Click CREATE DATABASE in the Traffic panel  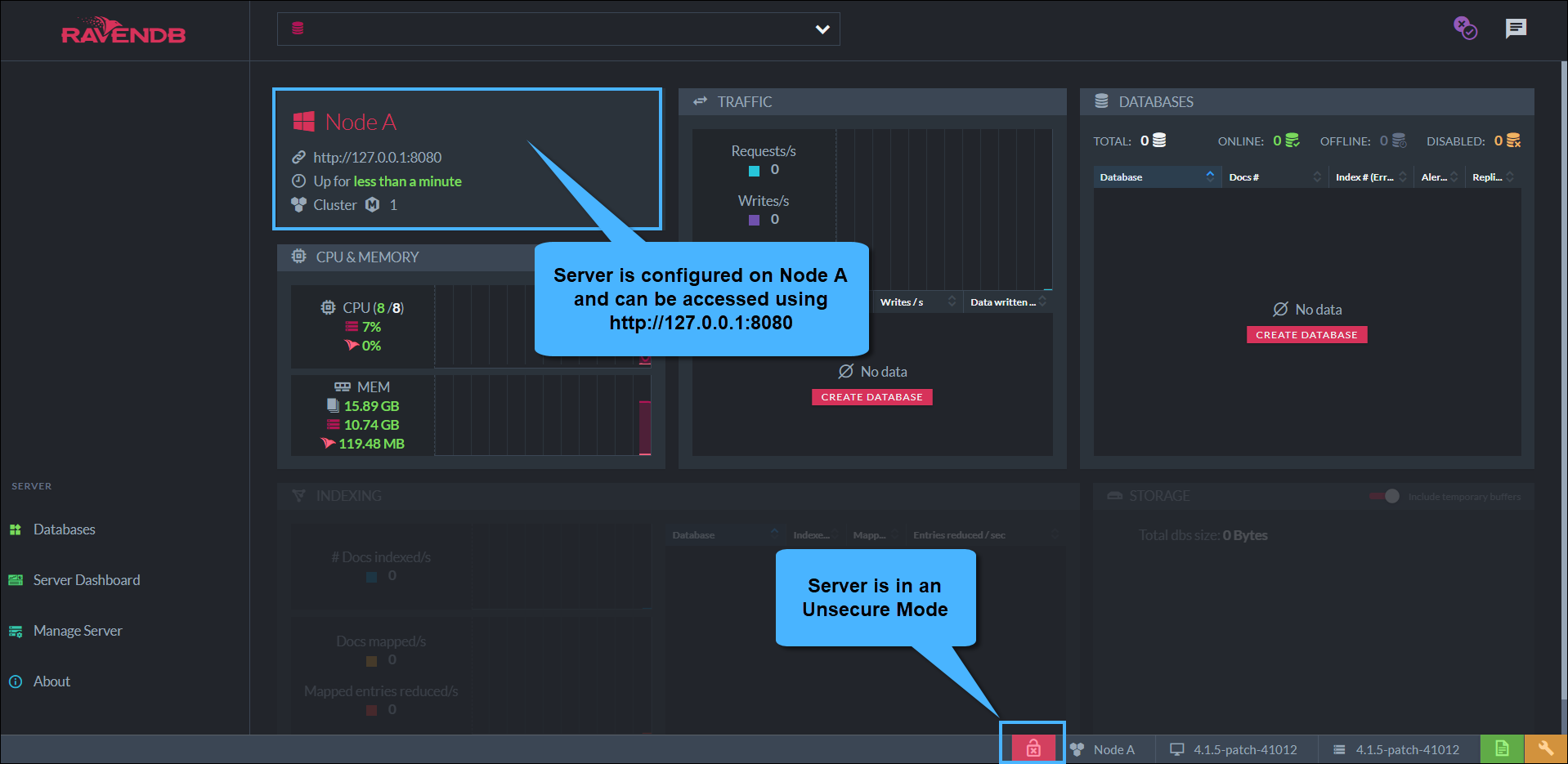[x=871, y=397]
